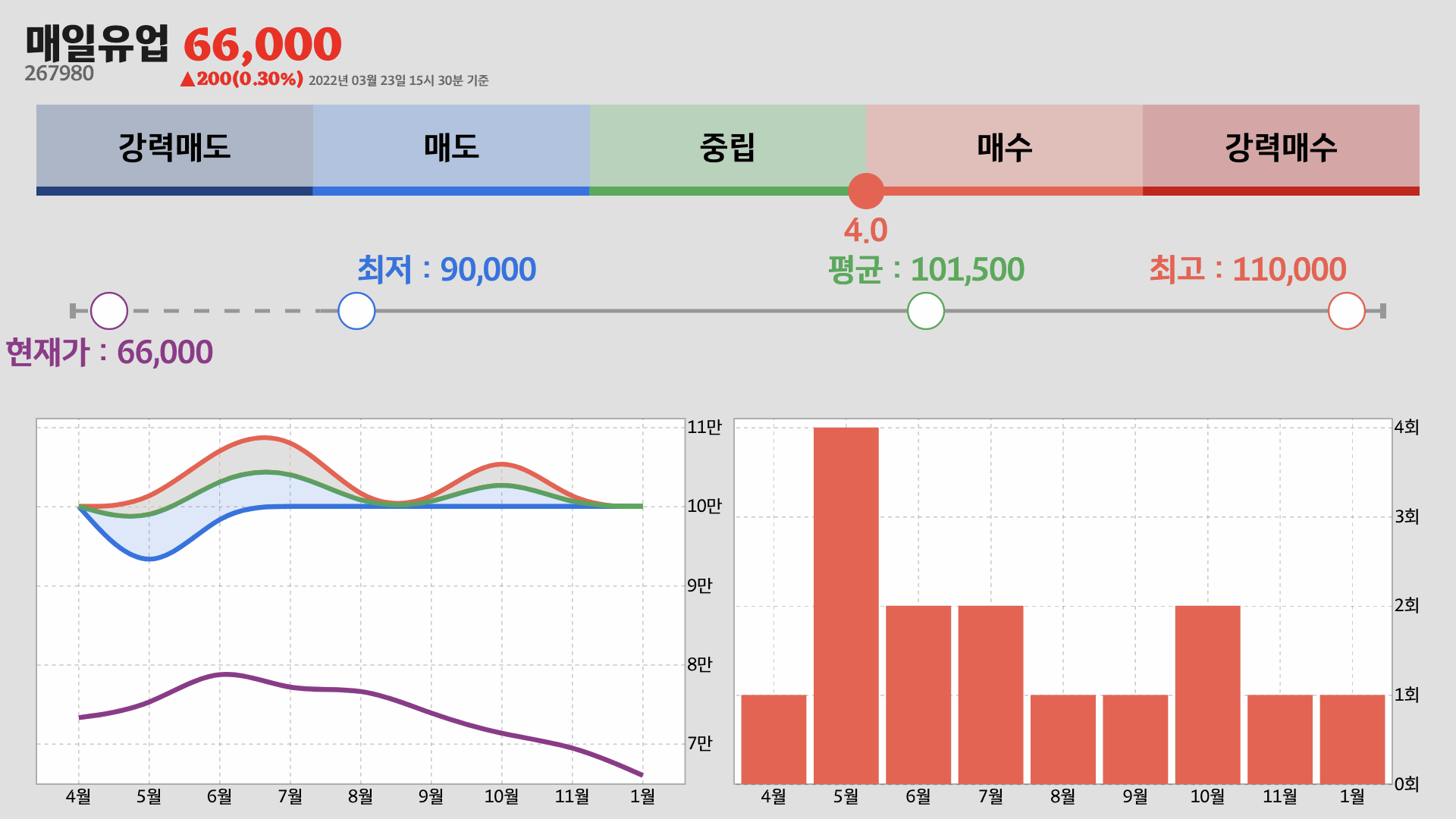The width and height of the screenshot is (1456, 819).
Task: Click the 1월 bar in bar chart
Action: pyautogui.click(x=1353, y=739)
